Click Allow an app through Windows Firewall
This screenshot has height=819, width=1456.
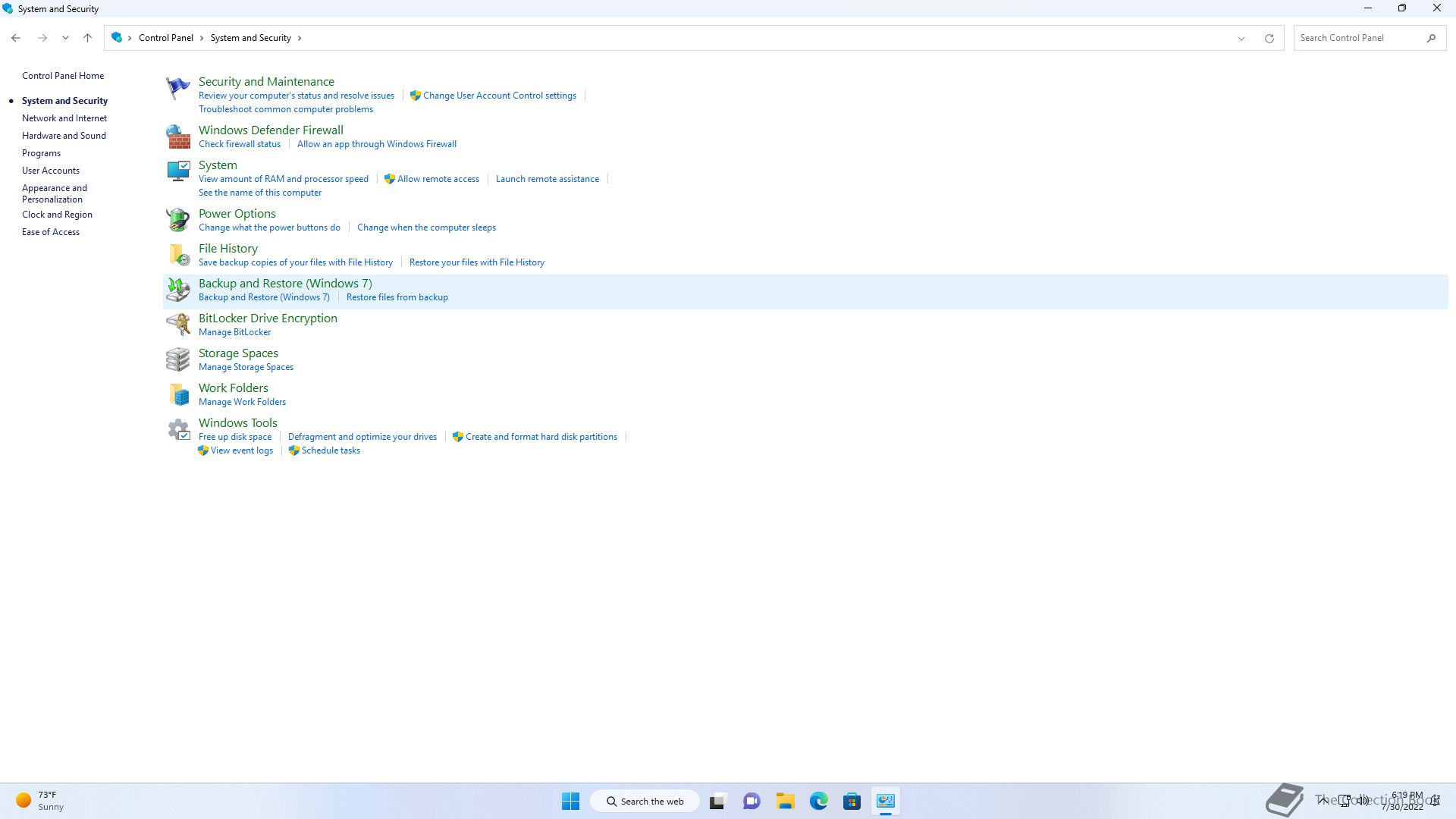377,144
